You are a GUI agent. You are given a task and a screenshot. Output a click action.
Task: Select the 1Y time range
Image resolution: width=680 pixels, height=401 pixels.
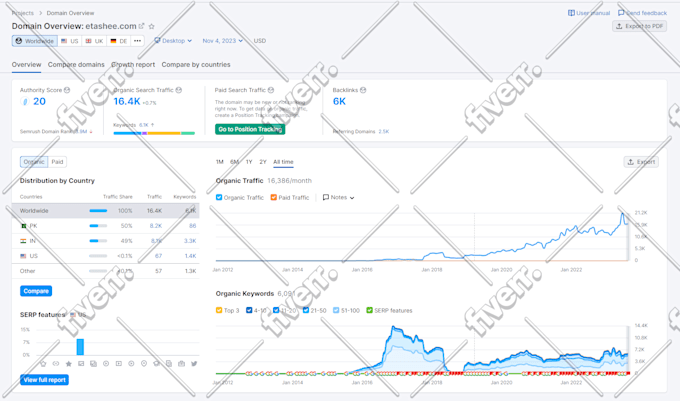(x=249, y=162)
